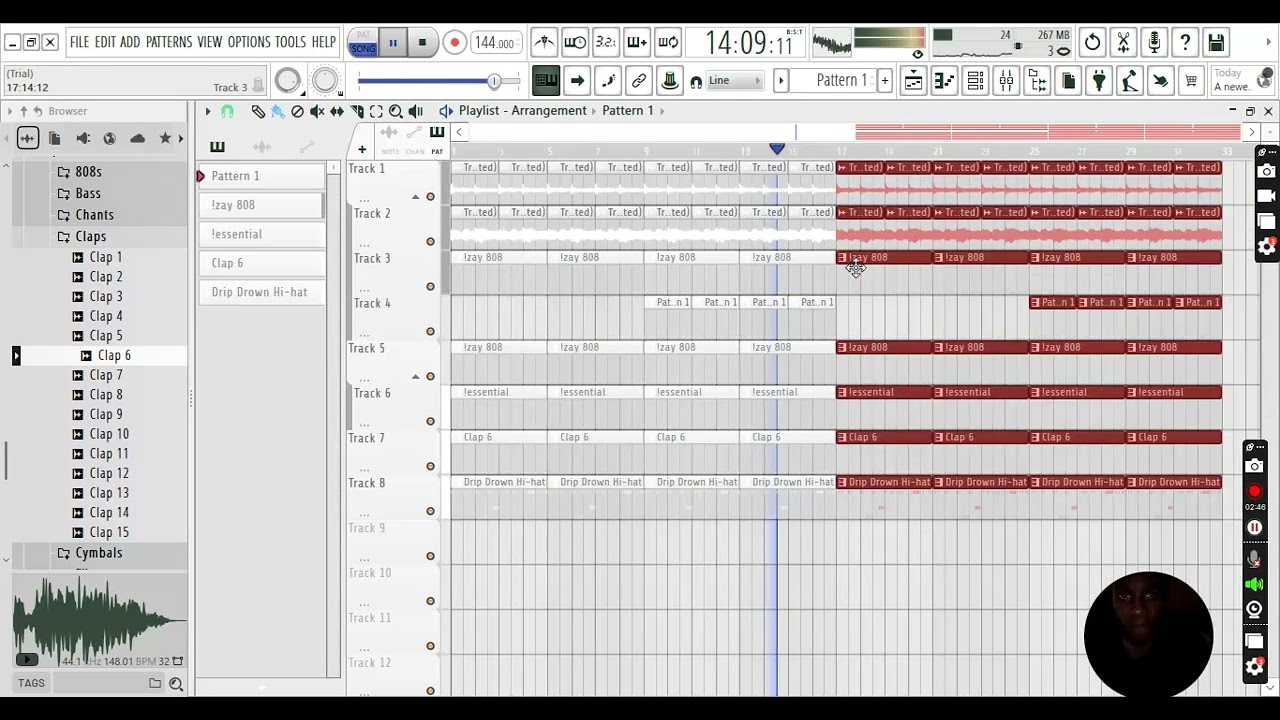Select the playlist pencil draw tool
Viewport: 1280px width, 720px height.
pyautogui.click(x=258, y=111)
